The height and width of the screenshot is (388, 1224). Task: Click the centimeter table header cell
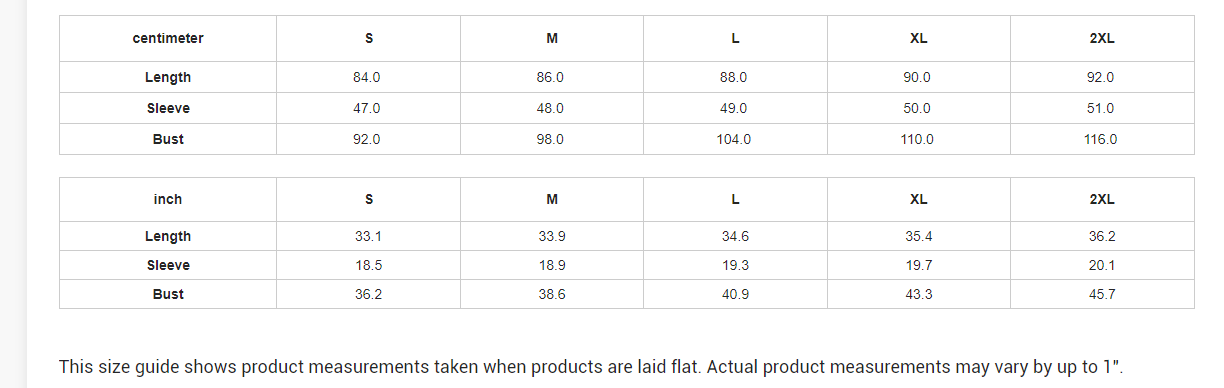pos(168,38)
